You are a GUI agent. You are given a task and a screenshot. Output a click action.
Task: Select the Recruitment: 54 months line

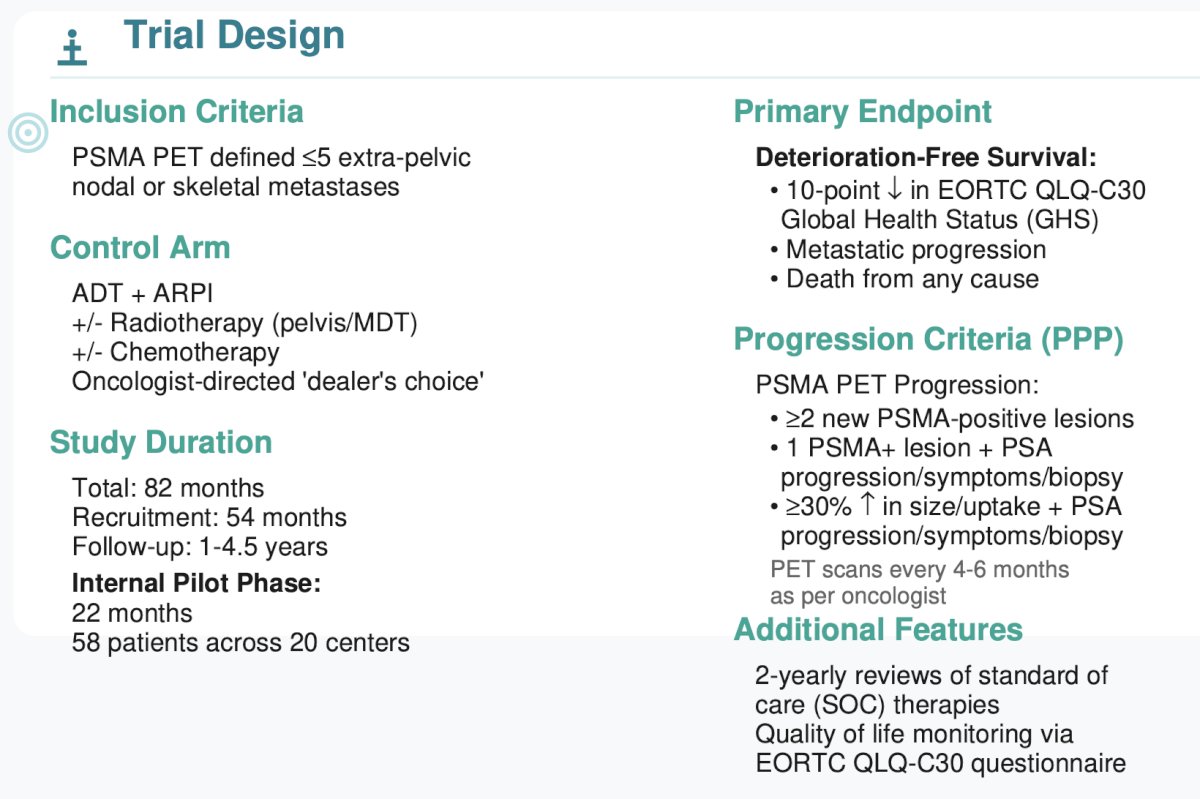point(209,517)
